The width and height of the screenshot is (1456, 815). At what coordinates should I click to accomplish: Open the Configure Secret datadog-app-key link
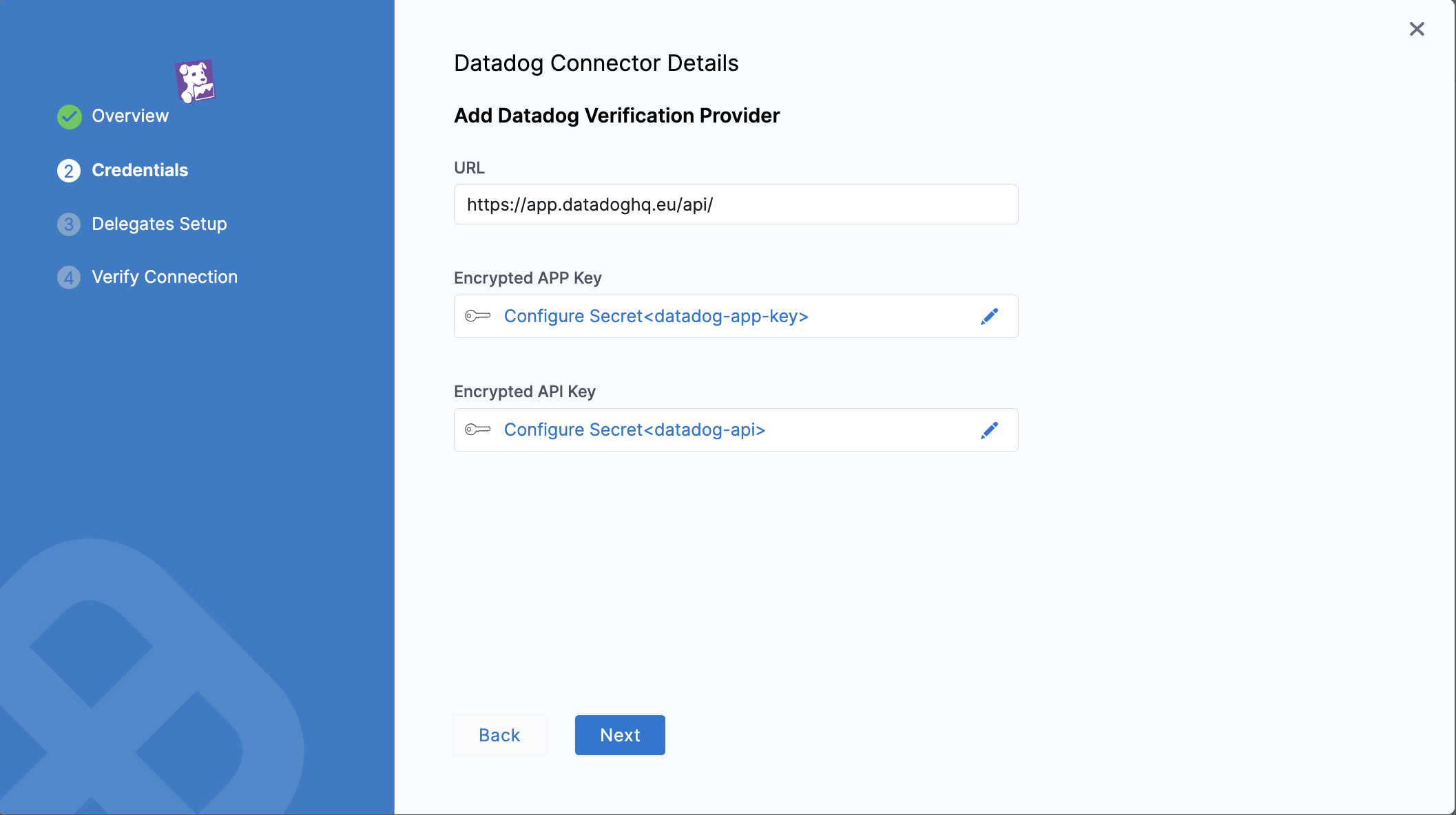pos(656,316)
